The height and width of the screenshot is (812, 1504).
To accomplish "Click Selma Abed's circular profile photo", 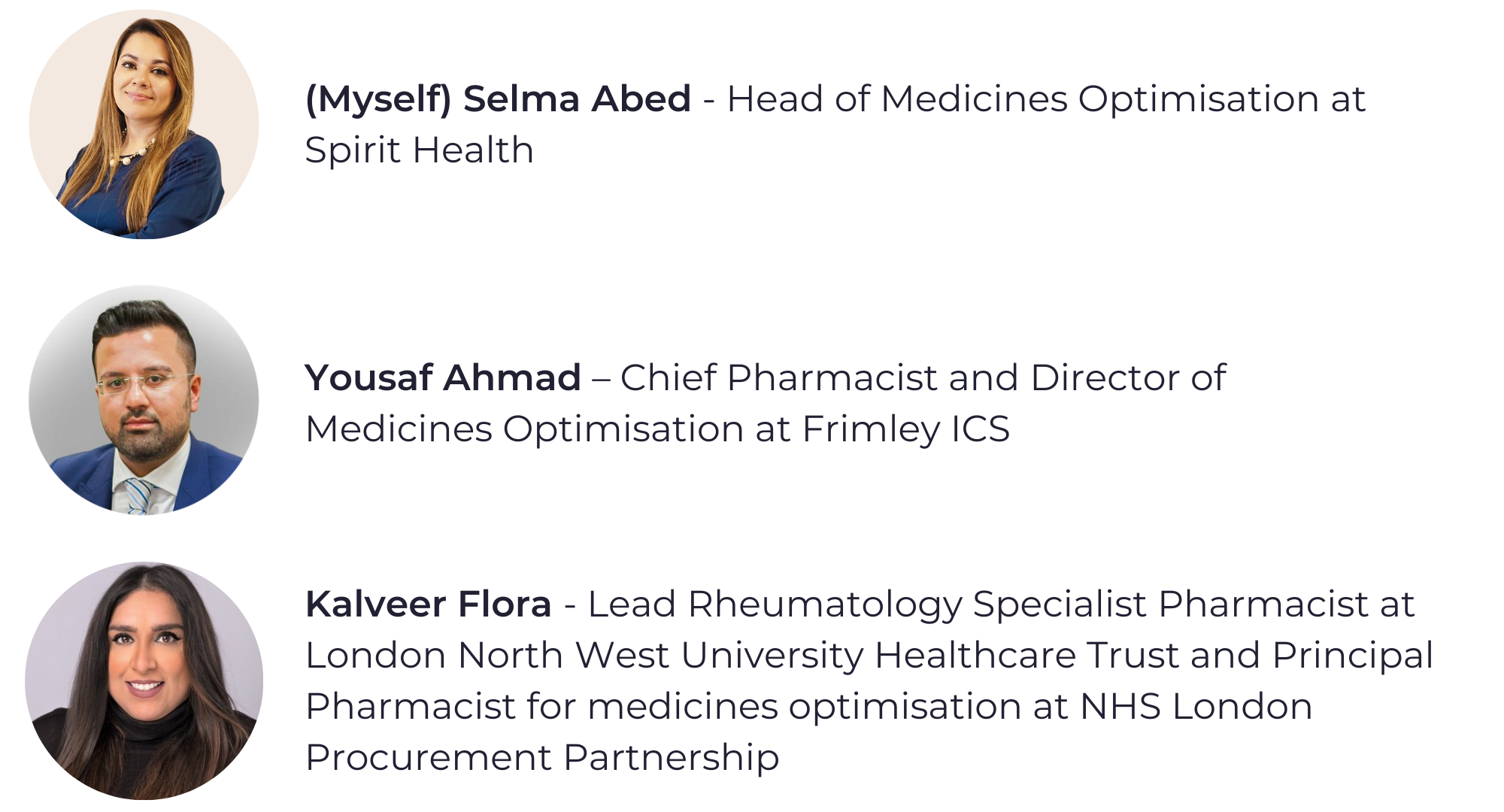I will point(144,124).
